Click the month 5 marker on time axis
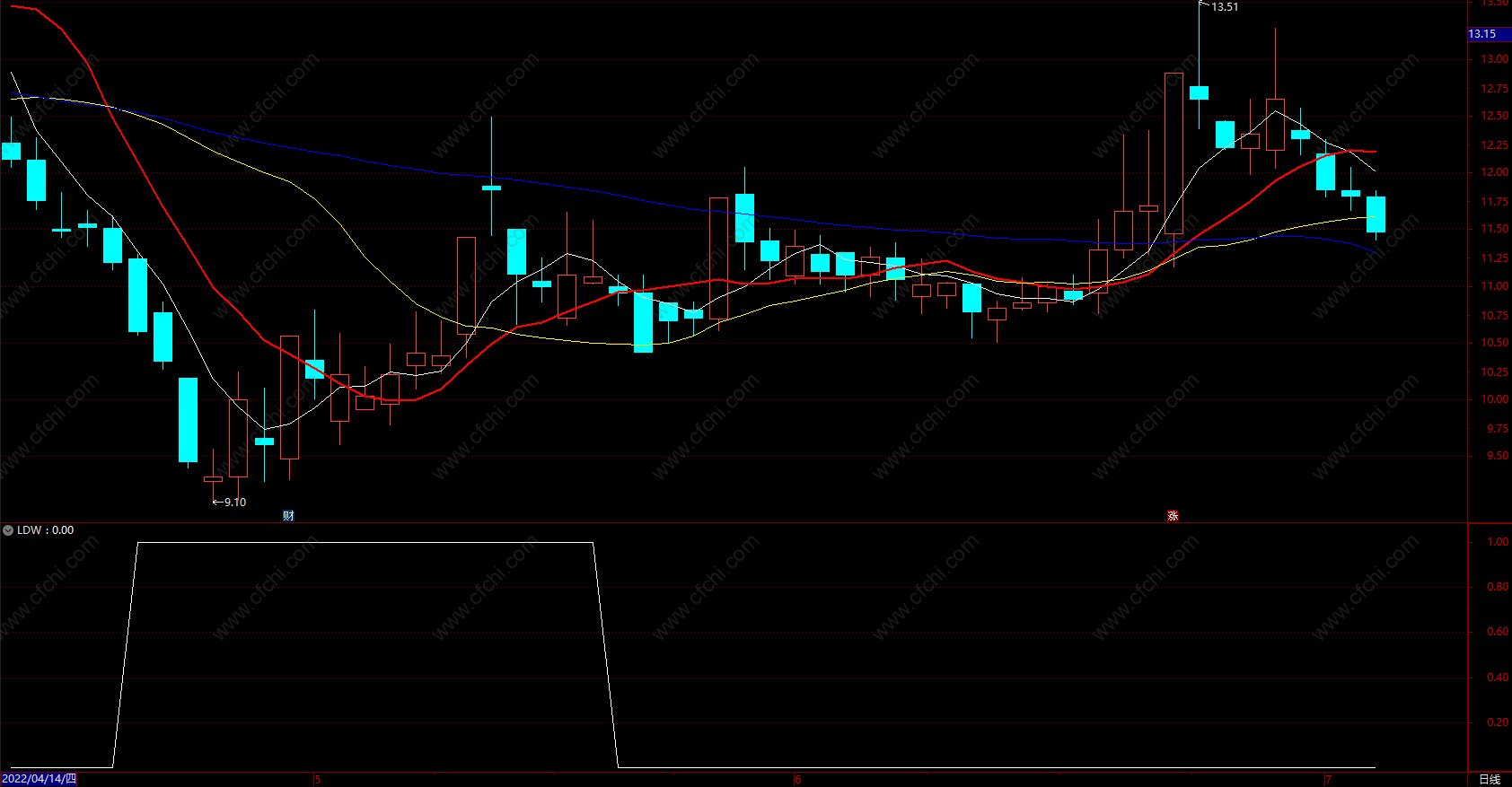Image resolution: width=1512 pixels, height=787 pixels. pyautogui.click(x=318, y=780)
